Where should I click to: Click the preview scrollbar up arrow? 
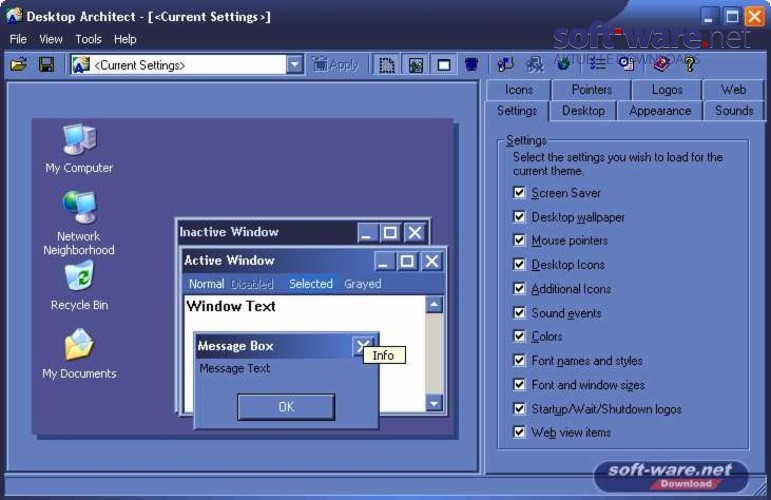tap(434, 304)
